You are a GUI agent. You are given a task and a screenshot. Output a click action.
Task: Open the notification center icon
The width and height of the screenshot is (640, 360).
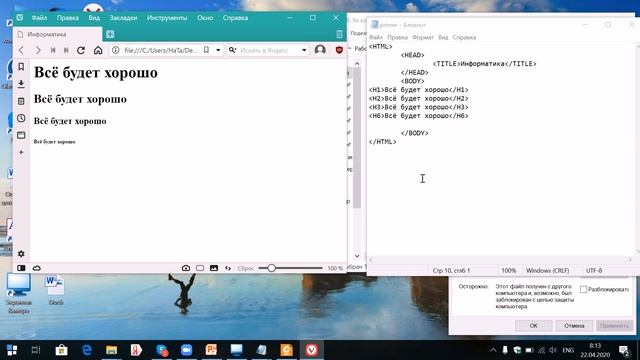[x=624, y=350]
